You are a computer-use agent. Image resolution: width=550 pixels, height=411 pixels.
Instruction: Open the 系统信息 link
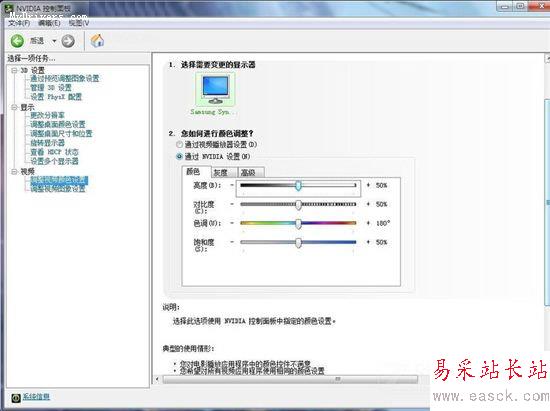coord(36,397)
